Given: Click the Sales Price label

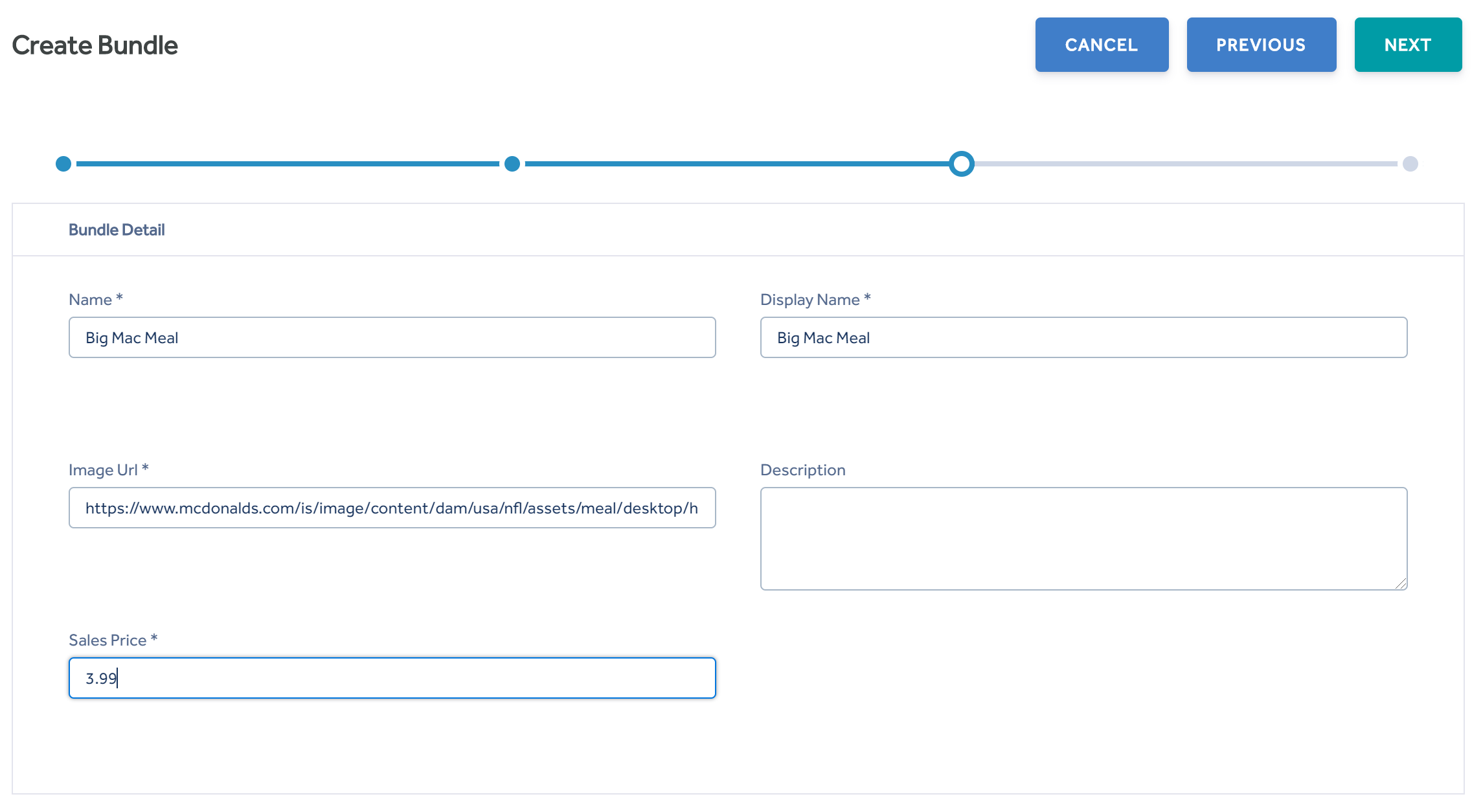Looking at the screenshot, I should [x=113, y=640].
